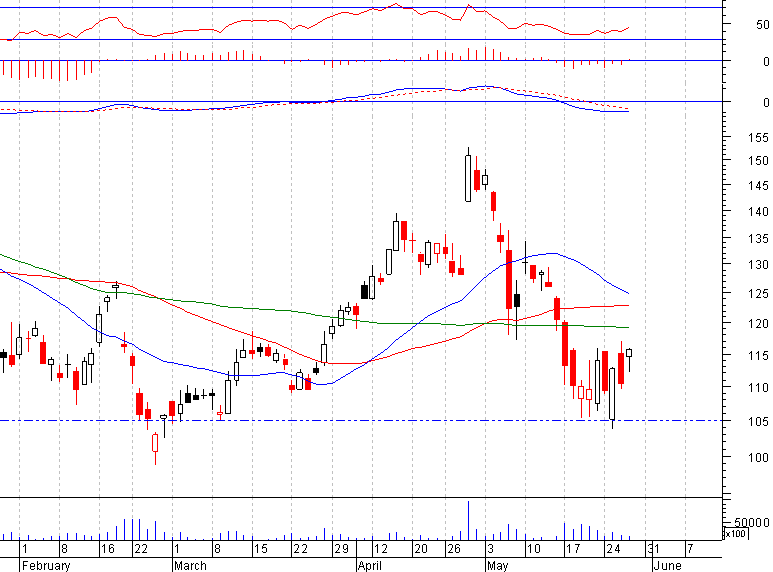Select date label 24 in May

tap(613, 549)
